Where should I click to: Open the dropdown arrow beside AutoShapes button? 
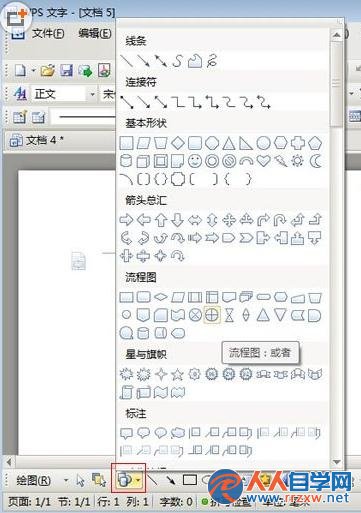[139, 480]
